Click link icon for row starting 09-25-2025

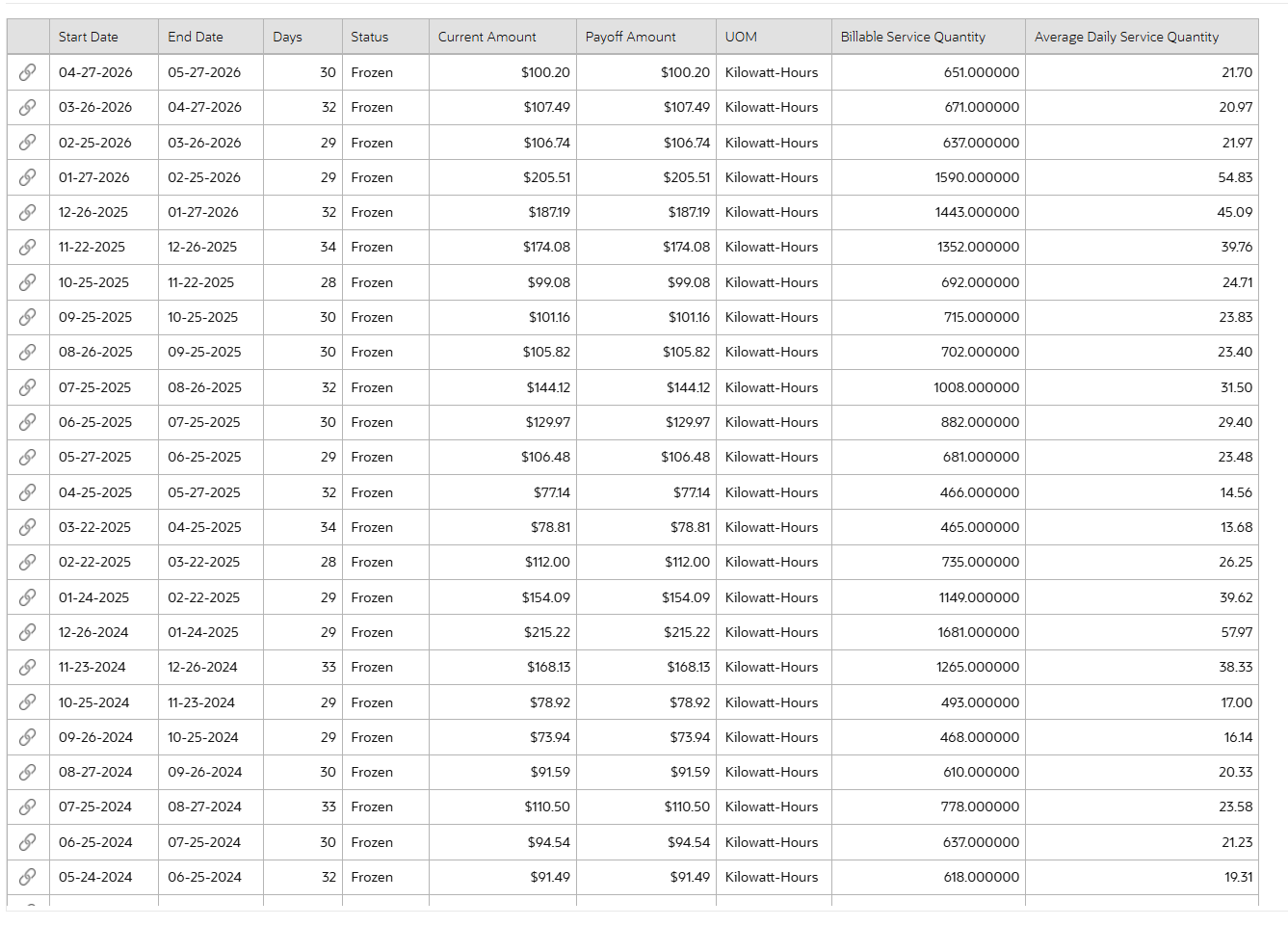point(28,317)
